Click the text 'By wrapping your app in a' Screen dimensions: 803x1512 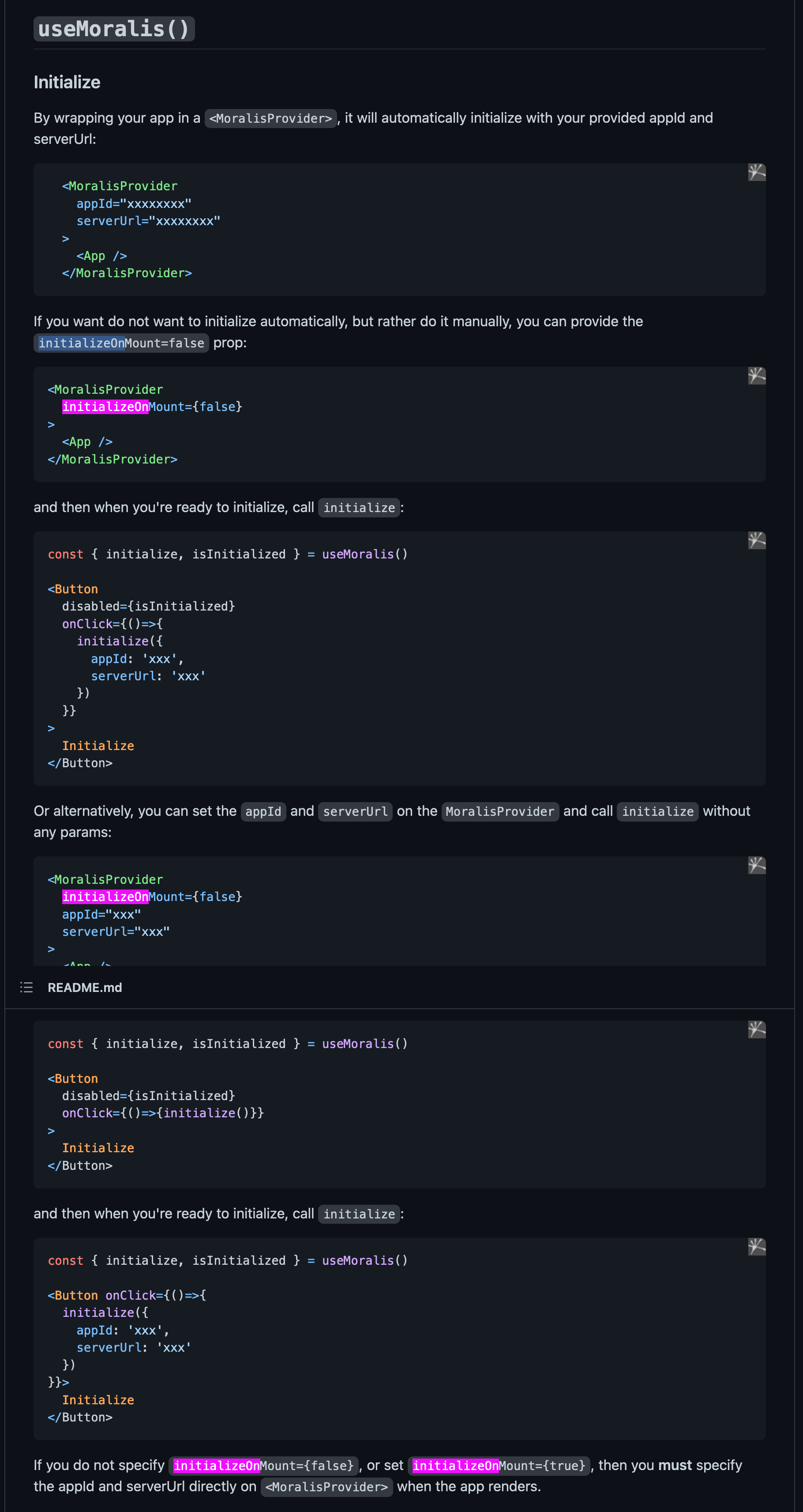tap(117, 118)
